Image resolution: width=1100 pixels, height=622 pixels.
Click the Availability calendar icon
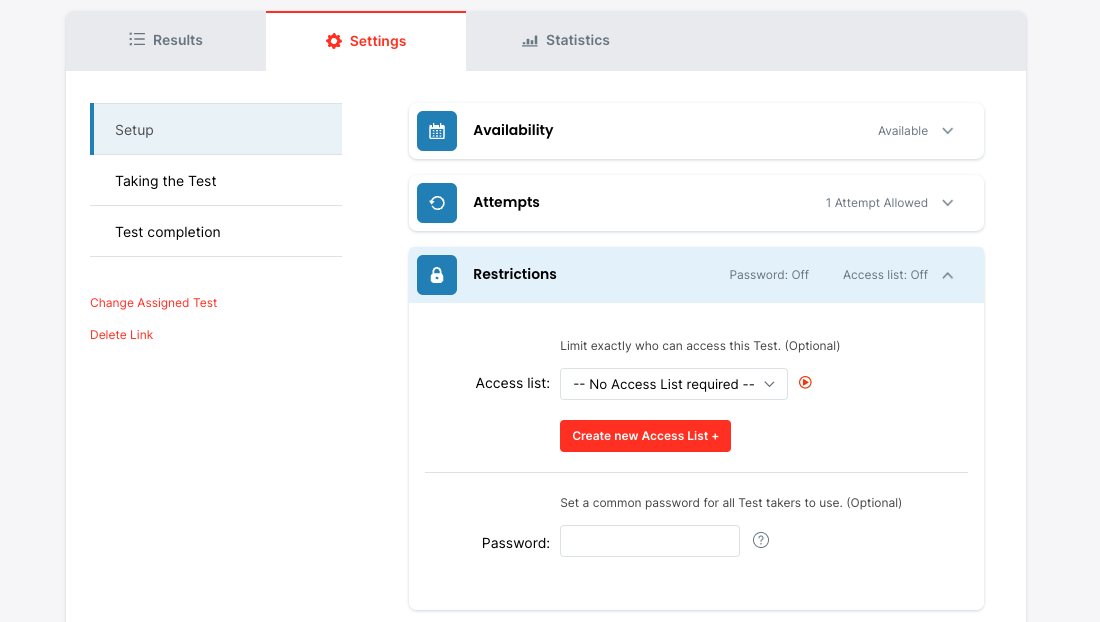coord(437,131)
